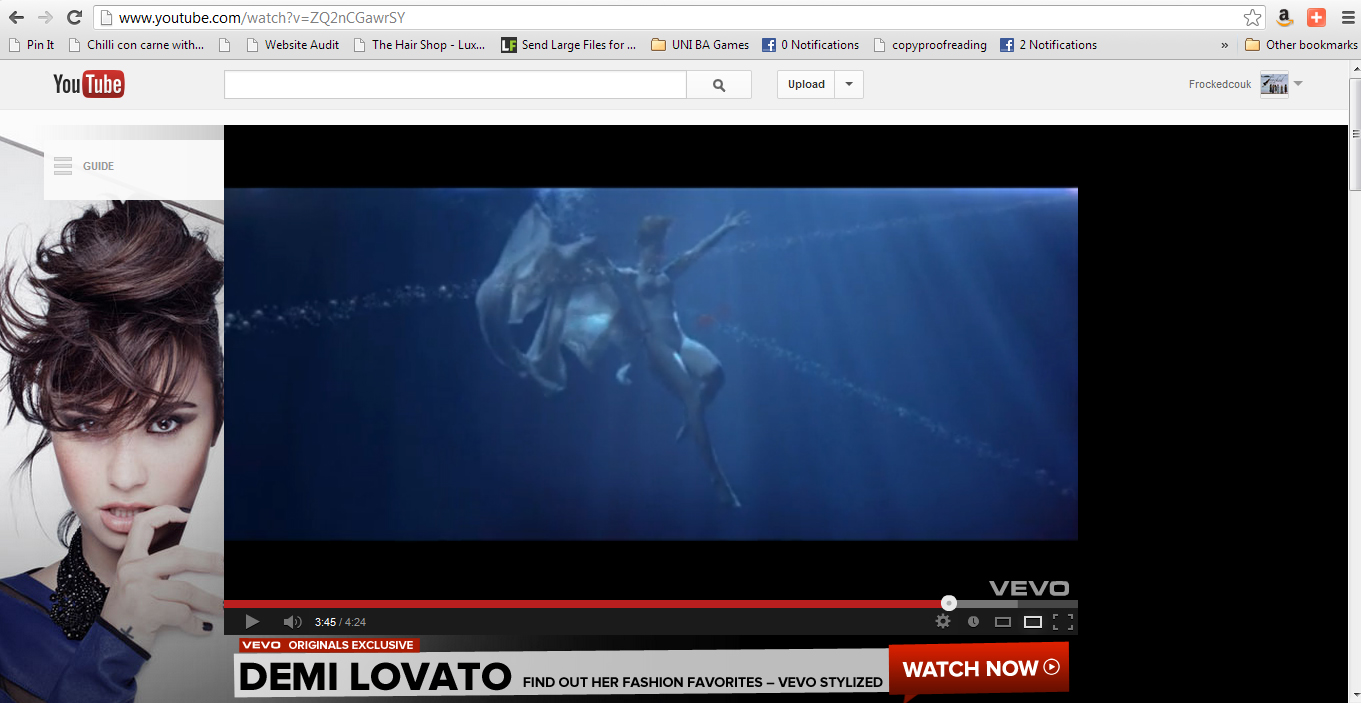Click the Demi Lovato banner ad text

click(375, 677)
